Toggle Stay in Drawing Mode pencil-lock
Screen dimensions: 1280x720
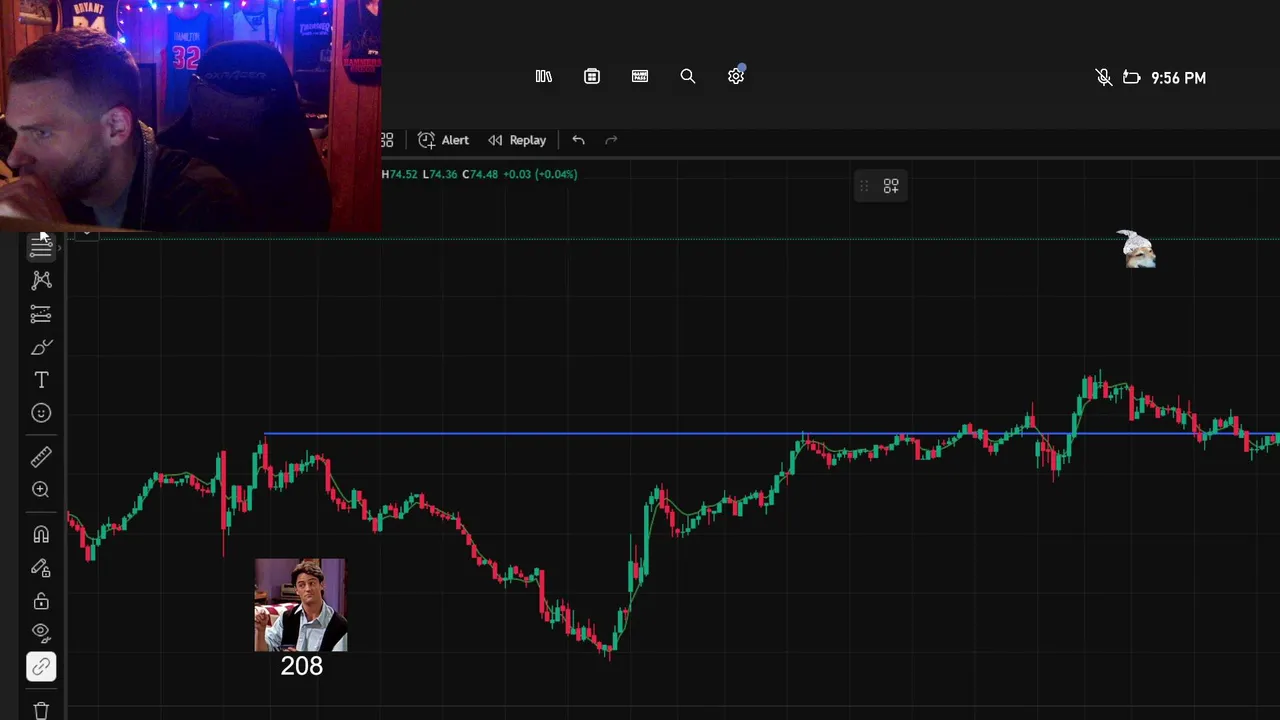(41, 568)
